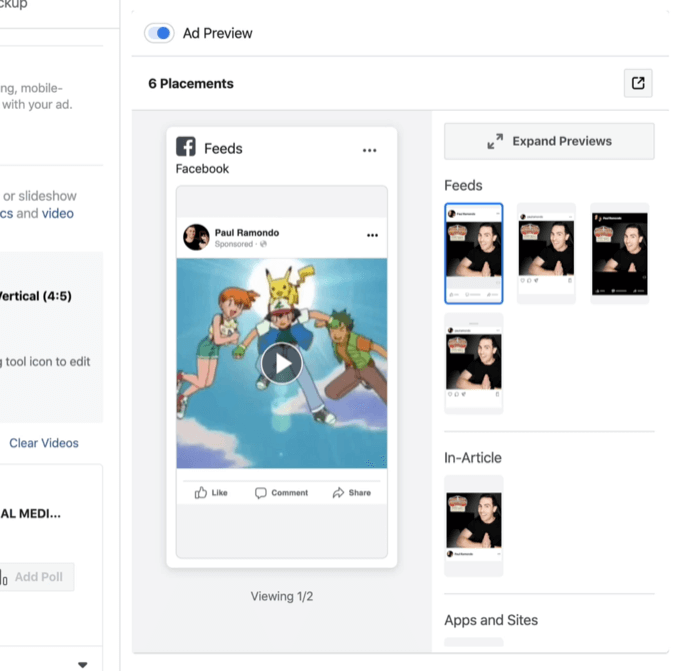
Task: Open ad preview in new window icon
Action: coord(638,83)
